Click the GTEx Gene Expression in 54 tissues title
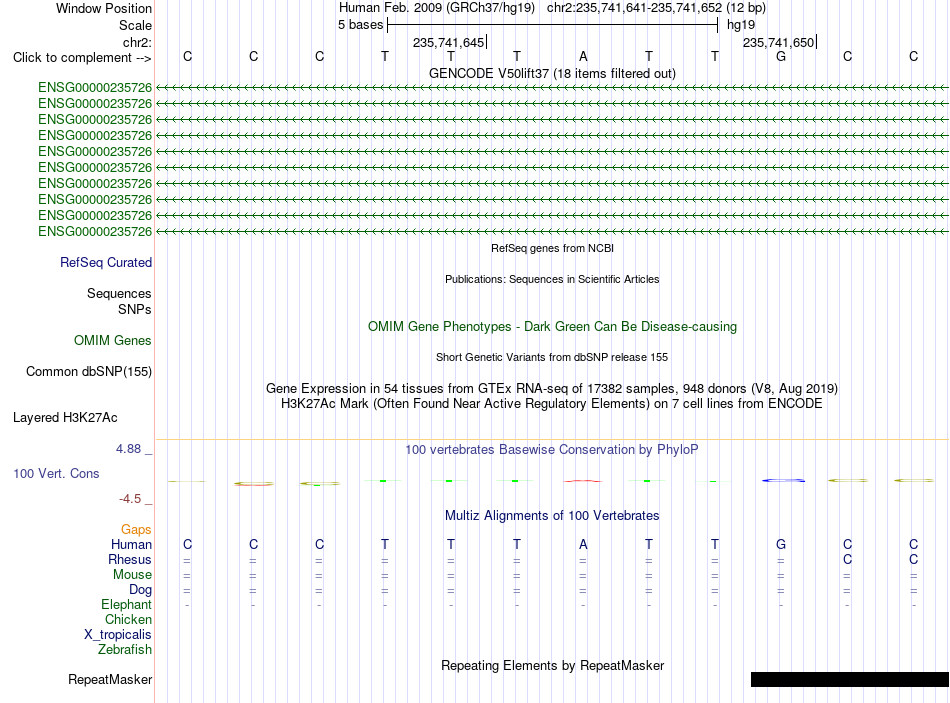 [552, 388]
